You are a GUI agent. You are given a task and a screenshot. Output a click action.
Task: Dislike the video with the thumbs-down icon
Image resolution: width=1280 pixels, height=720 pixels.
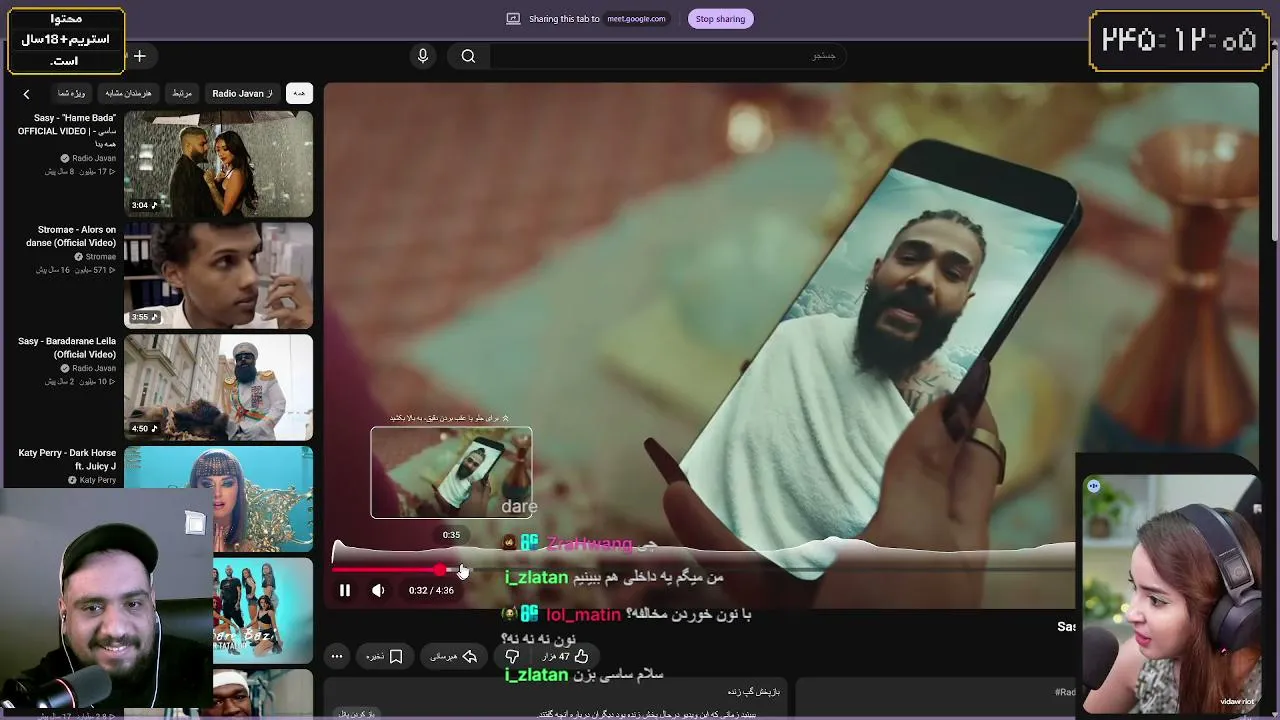point(512,656)
